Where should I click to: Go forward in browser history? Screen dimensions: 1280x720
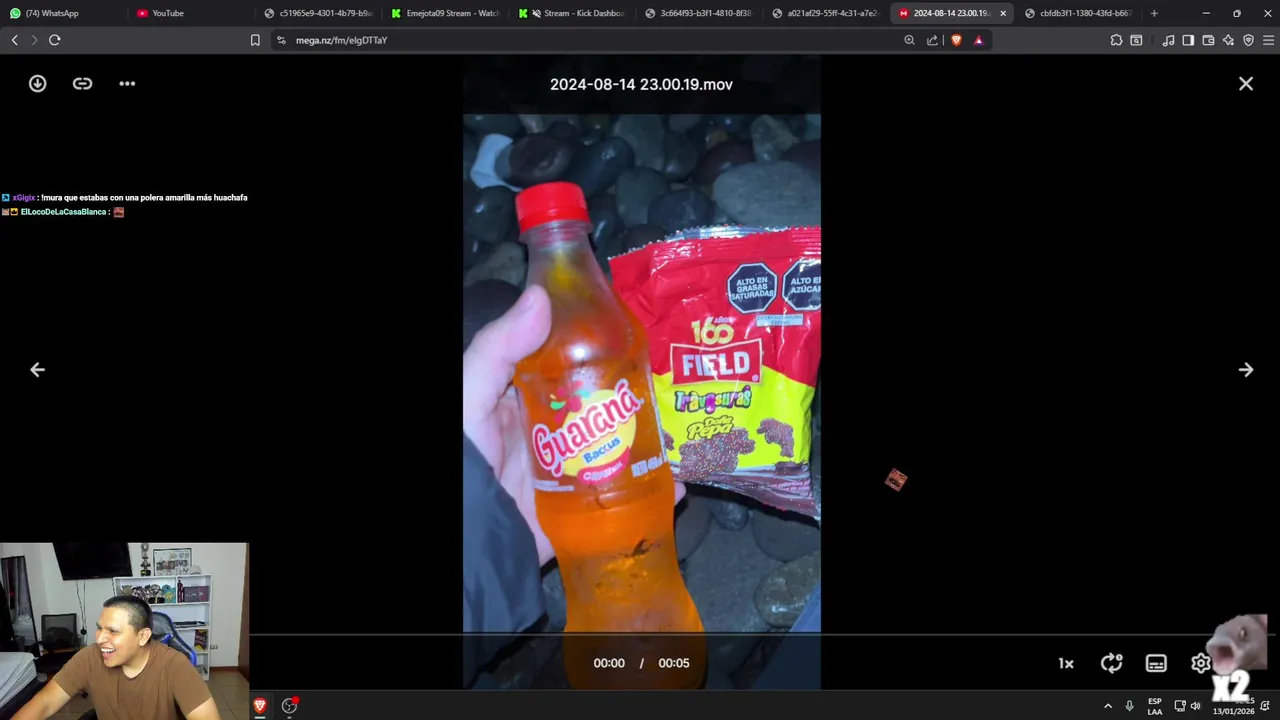[34, 40]
